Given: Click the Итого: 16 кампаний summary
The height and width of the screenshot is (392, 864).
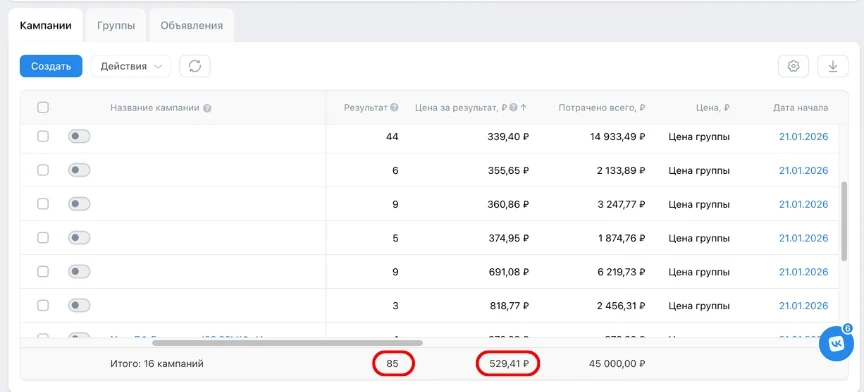Looking at the screenshot, I should point(156,364).
